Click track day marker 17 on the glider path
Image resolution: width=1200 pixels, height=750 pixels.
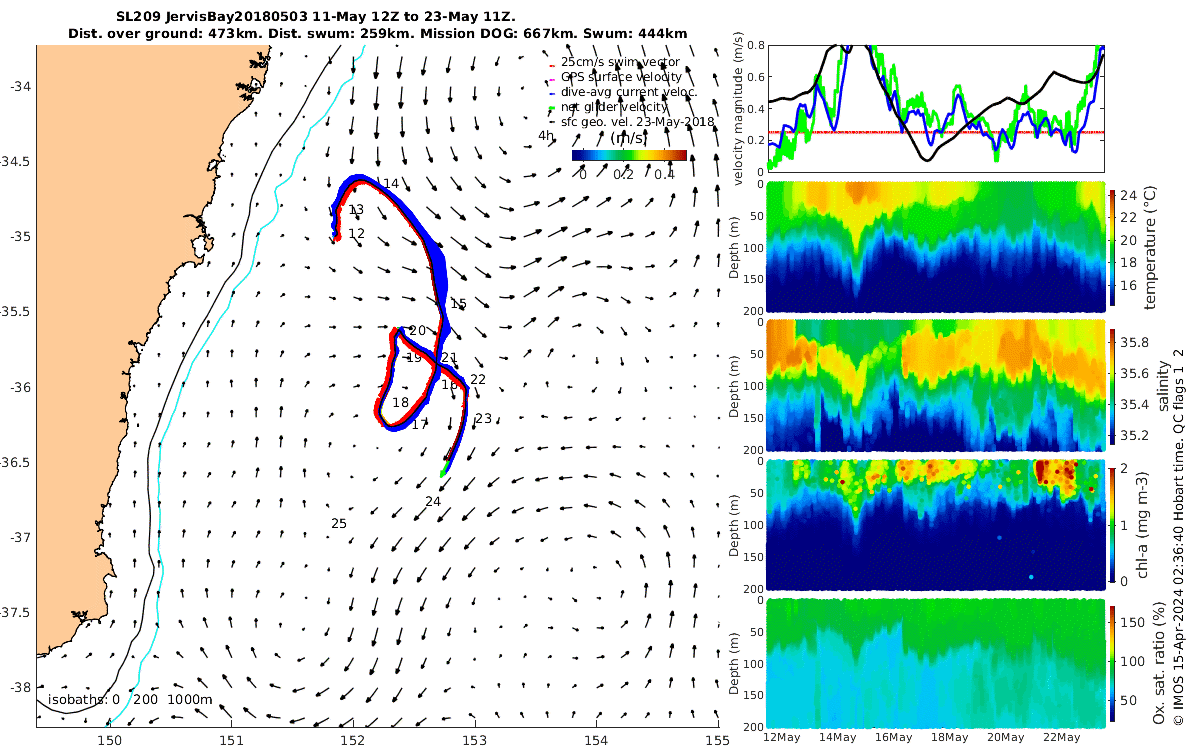420,424
